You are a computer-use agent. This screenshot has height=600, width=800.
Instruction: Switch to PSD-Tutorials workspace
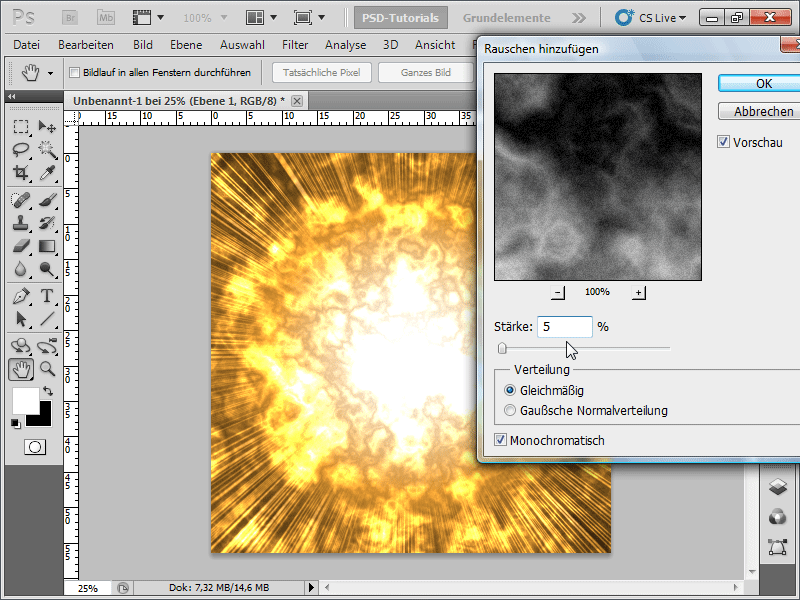(x=401, y=18)
